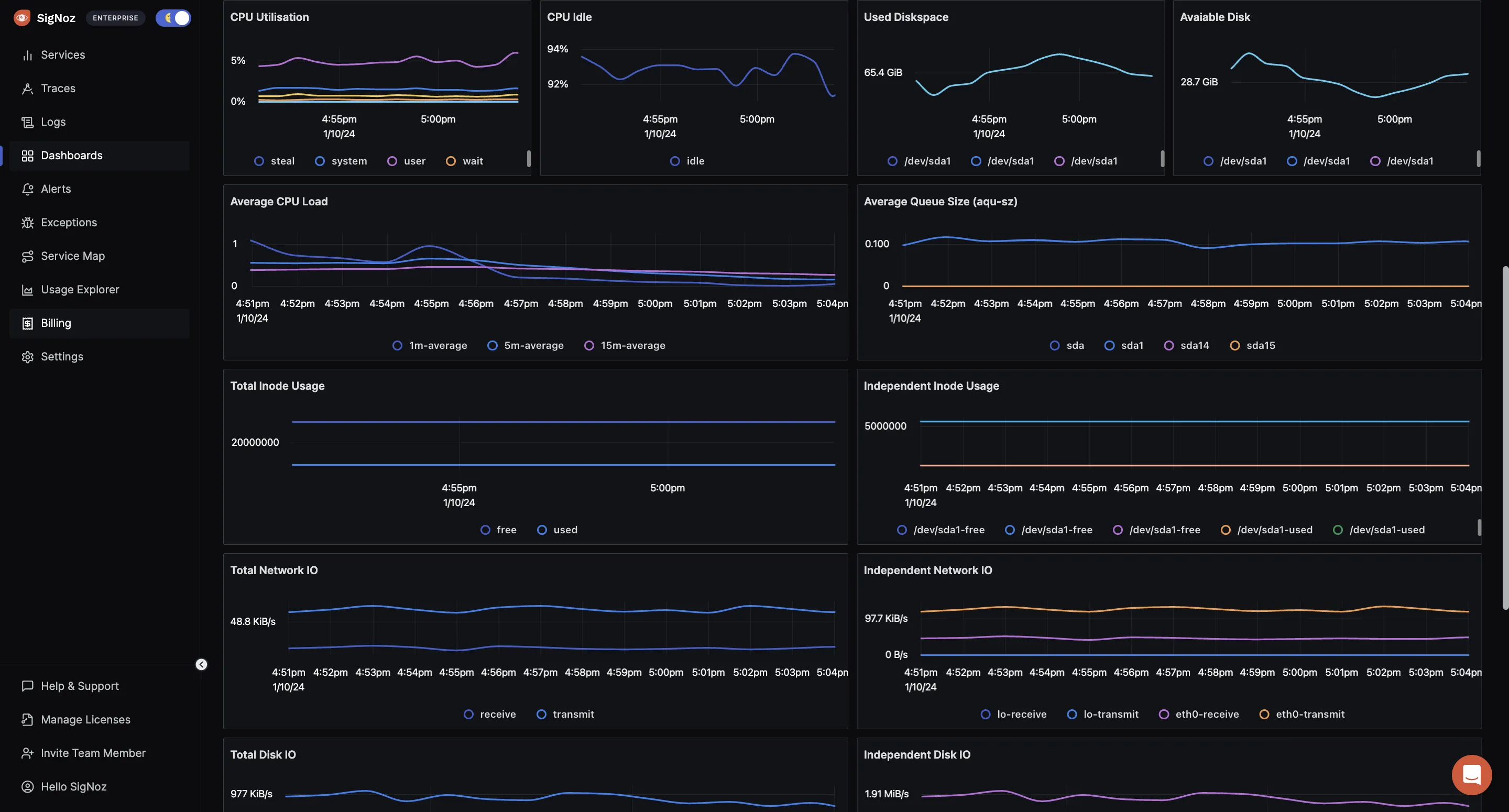Viewport: 1509px width, 812px height.
Task: Click the Independent Disk IO panel title
Action: tap(917, 754)
